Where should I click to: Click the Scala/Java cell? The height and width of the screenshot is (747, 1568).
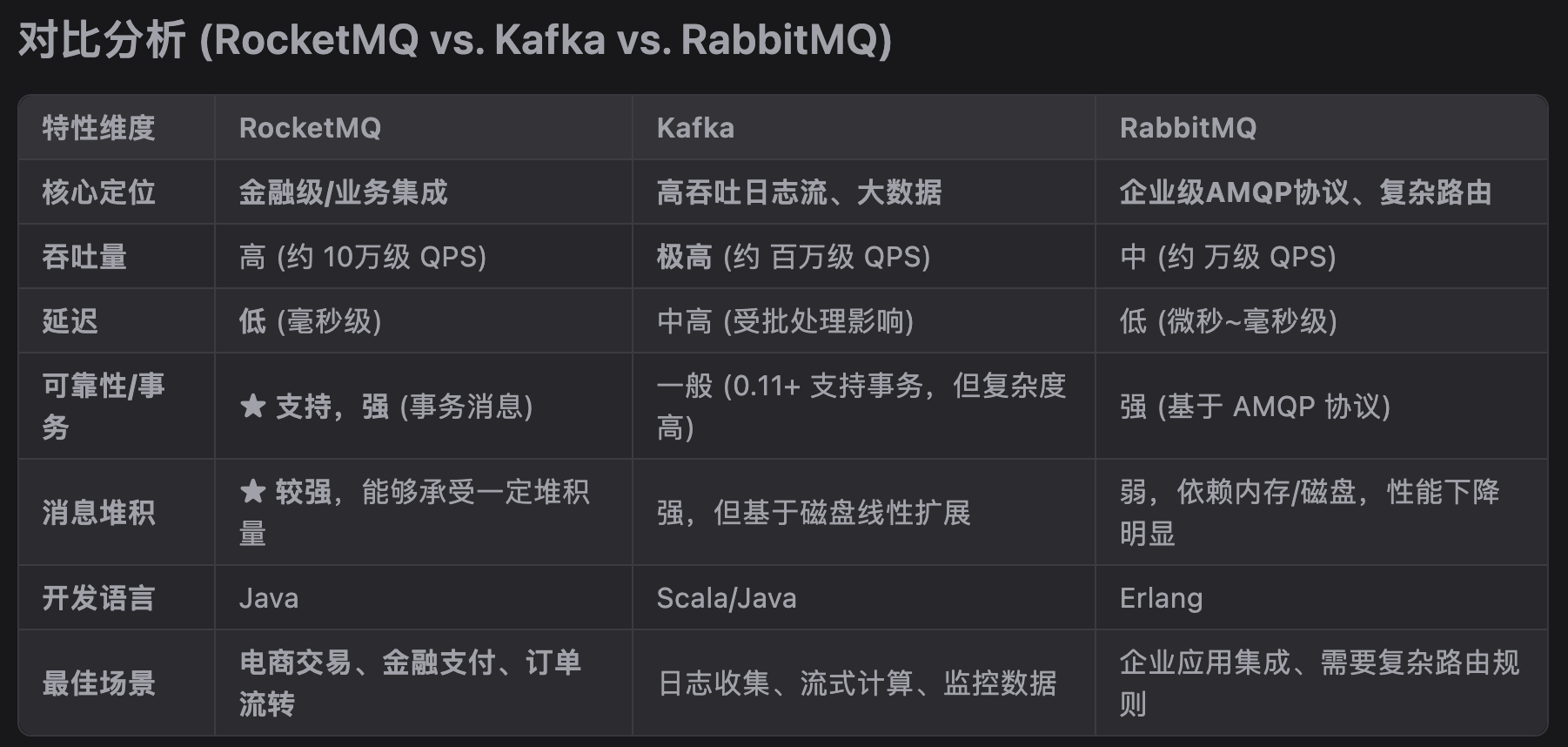pyautogui.click(x=727, y=598)
